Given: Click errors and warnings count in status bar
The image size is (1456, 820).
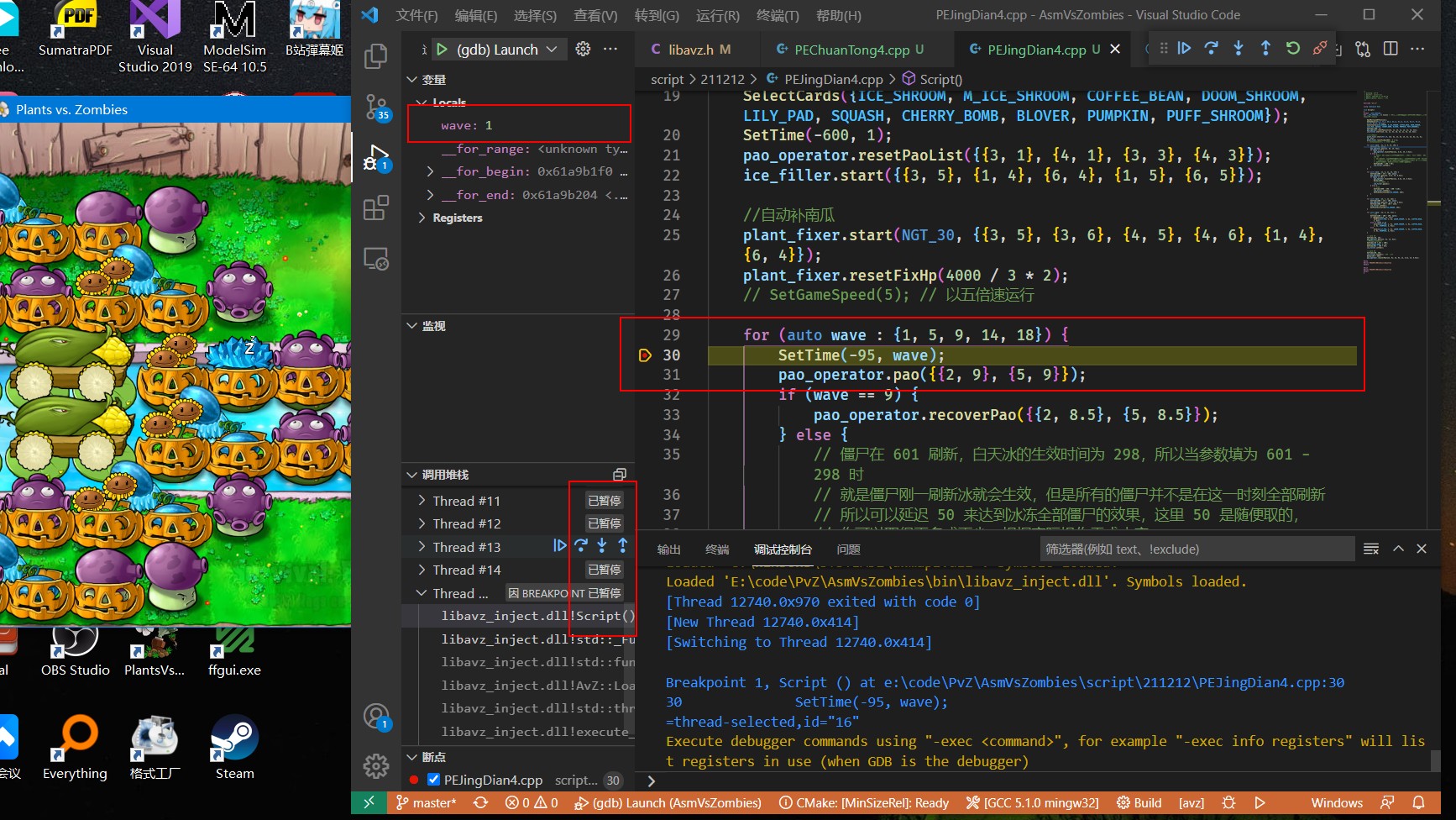Looking at the screenshot, I should coord(532,803).
